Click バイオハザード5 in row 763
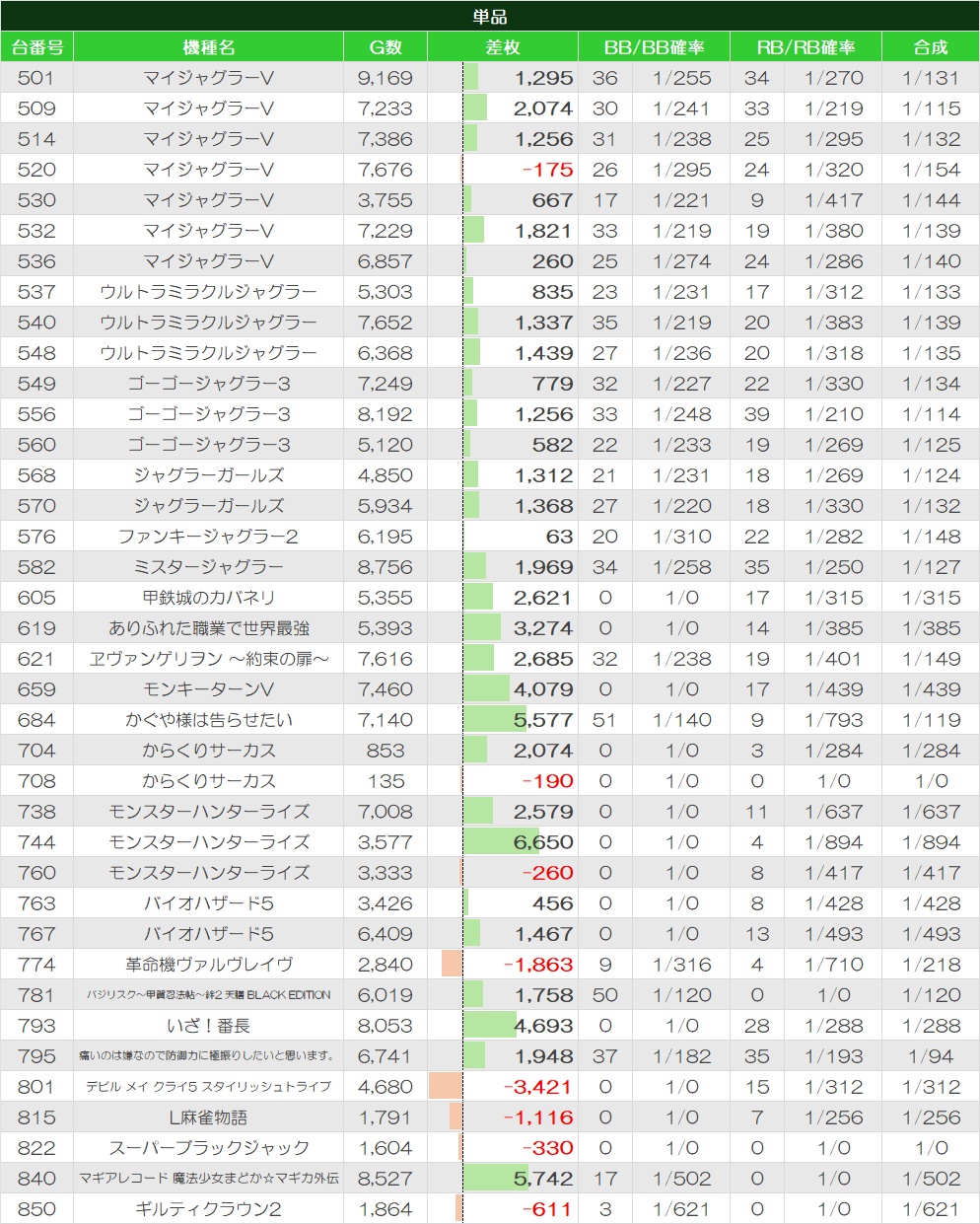The width and height of the screenshot is (980, 1224). point(208,903)
